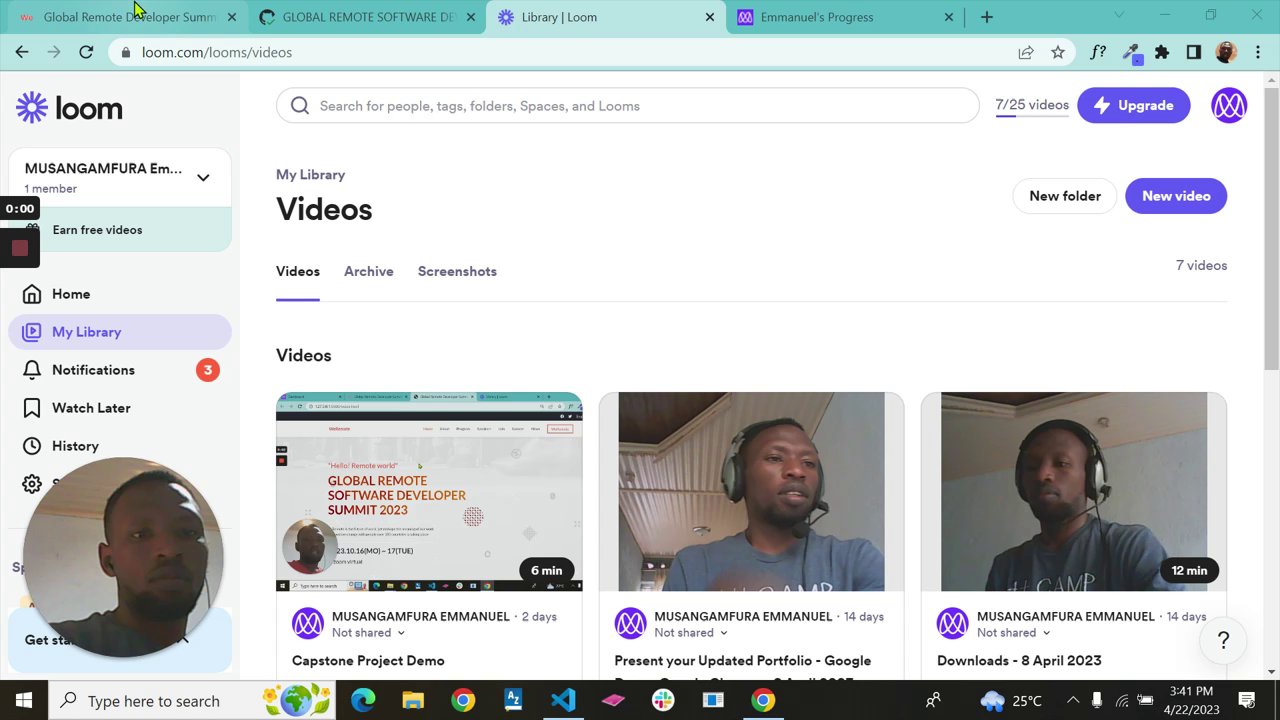The width and height of the screenshot is (1280, 720).
Task: Click the 7/25 videos usage indicator
Action: [x=1032, y=106]
